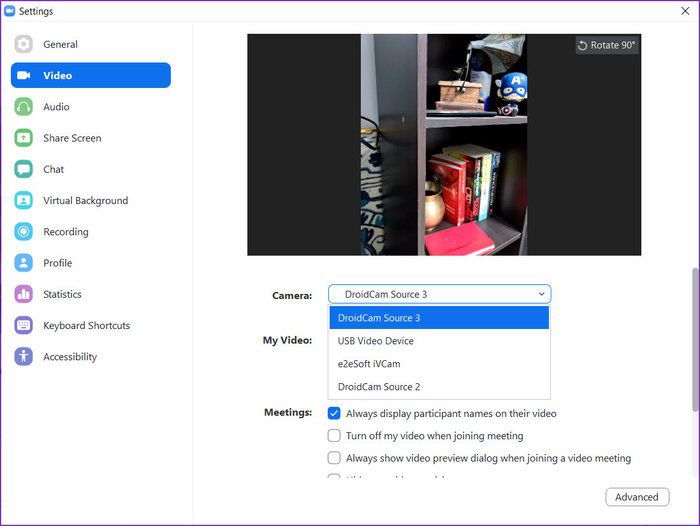The image size is (700, 526).
Task: Click the camera video preview image
Action: point(444,145)
